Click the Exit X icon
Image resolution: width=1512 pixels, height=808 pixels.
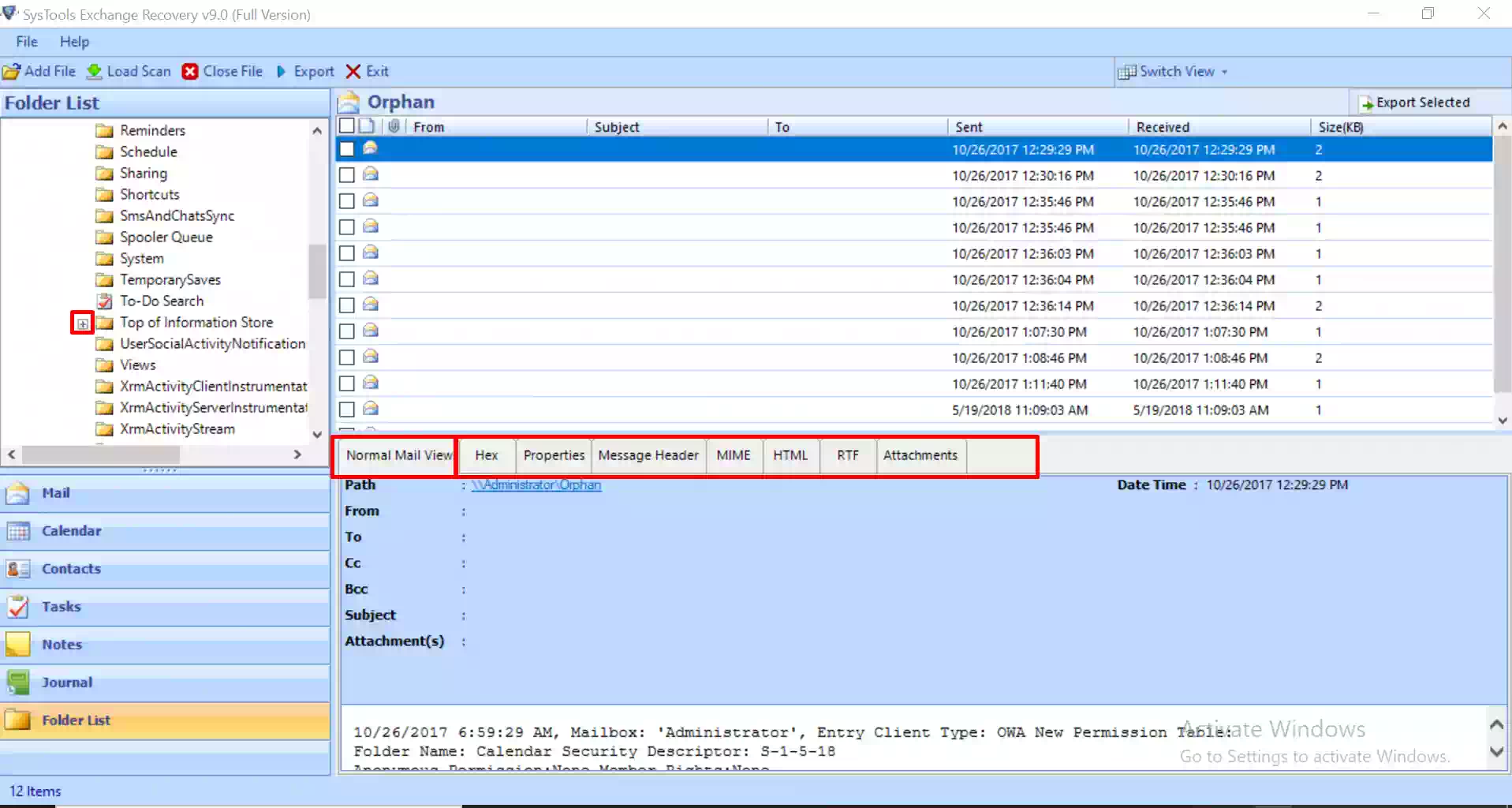[353, 72]
